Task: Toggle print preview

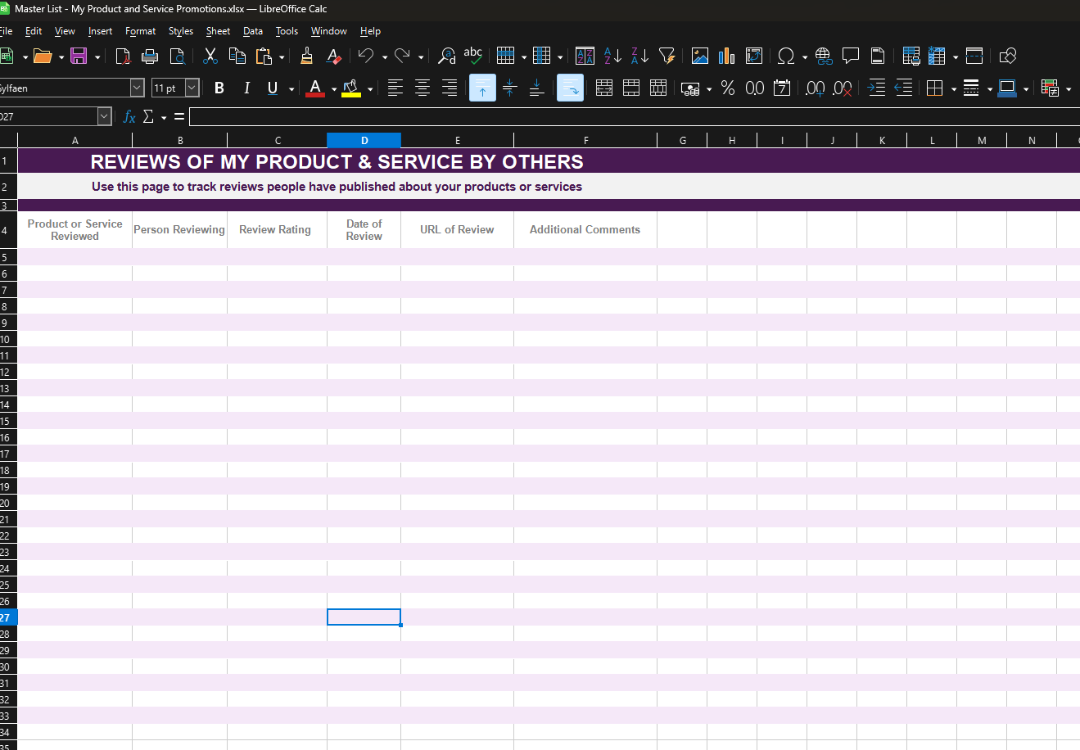Action: tap(177, 56)
